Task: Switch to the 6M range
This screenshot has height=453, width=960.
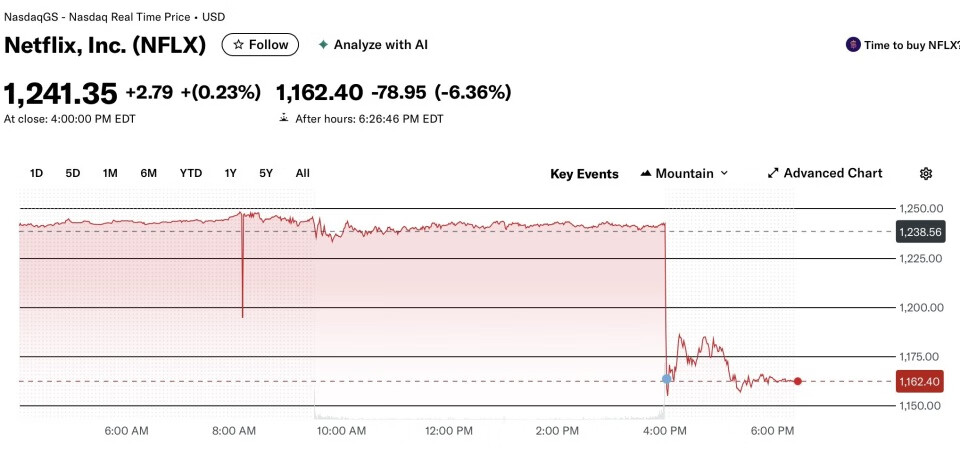Action: coord(149,173)
